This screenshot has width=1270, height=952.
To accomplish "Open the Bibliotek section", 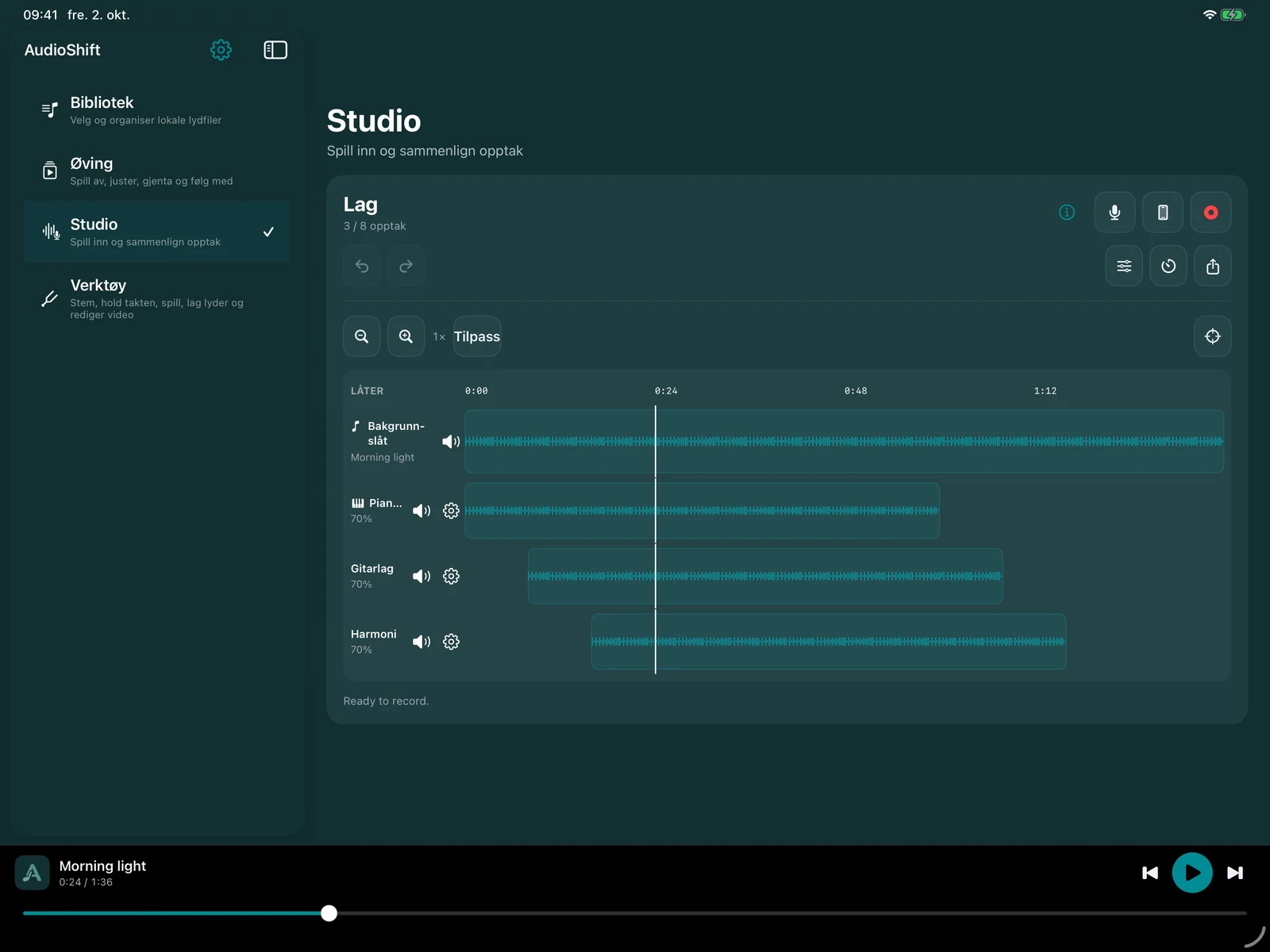I will [156, 110].
